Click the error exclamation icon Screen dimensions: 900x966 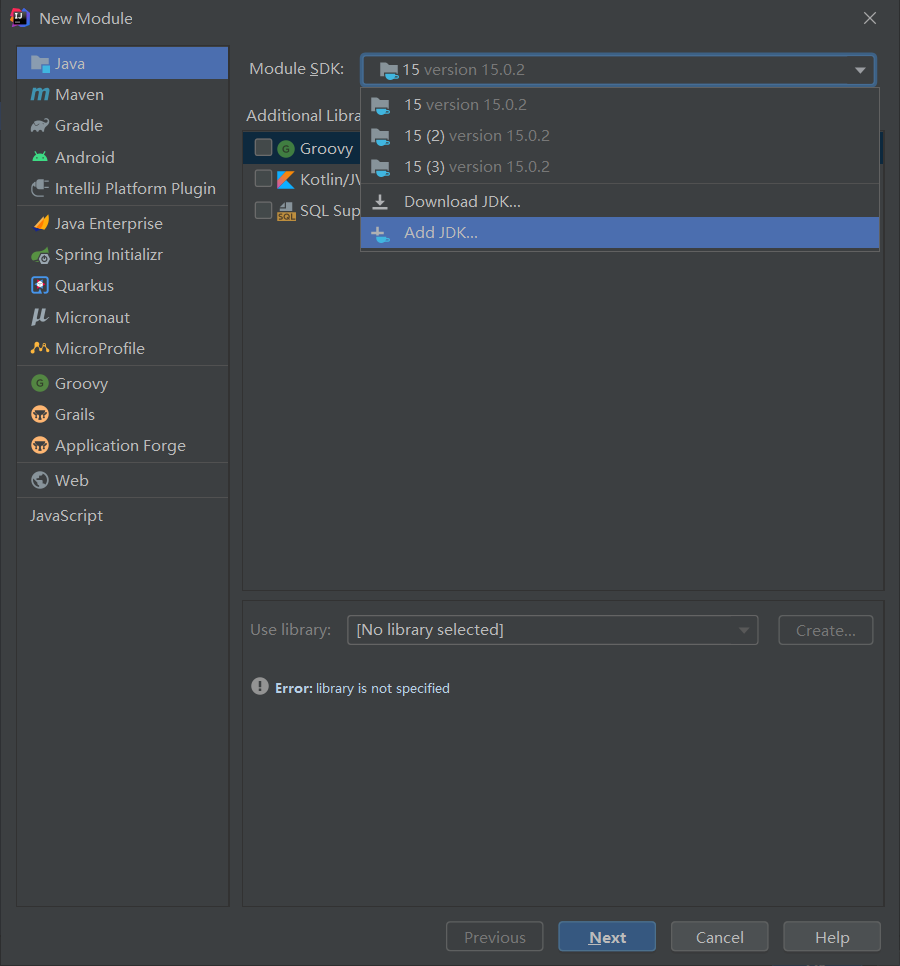tap(260, 686)
